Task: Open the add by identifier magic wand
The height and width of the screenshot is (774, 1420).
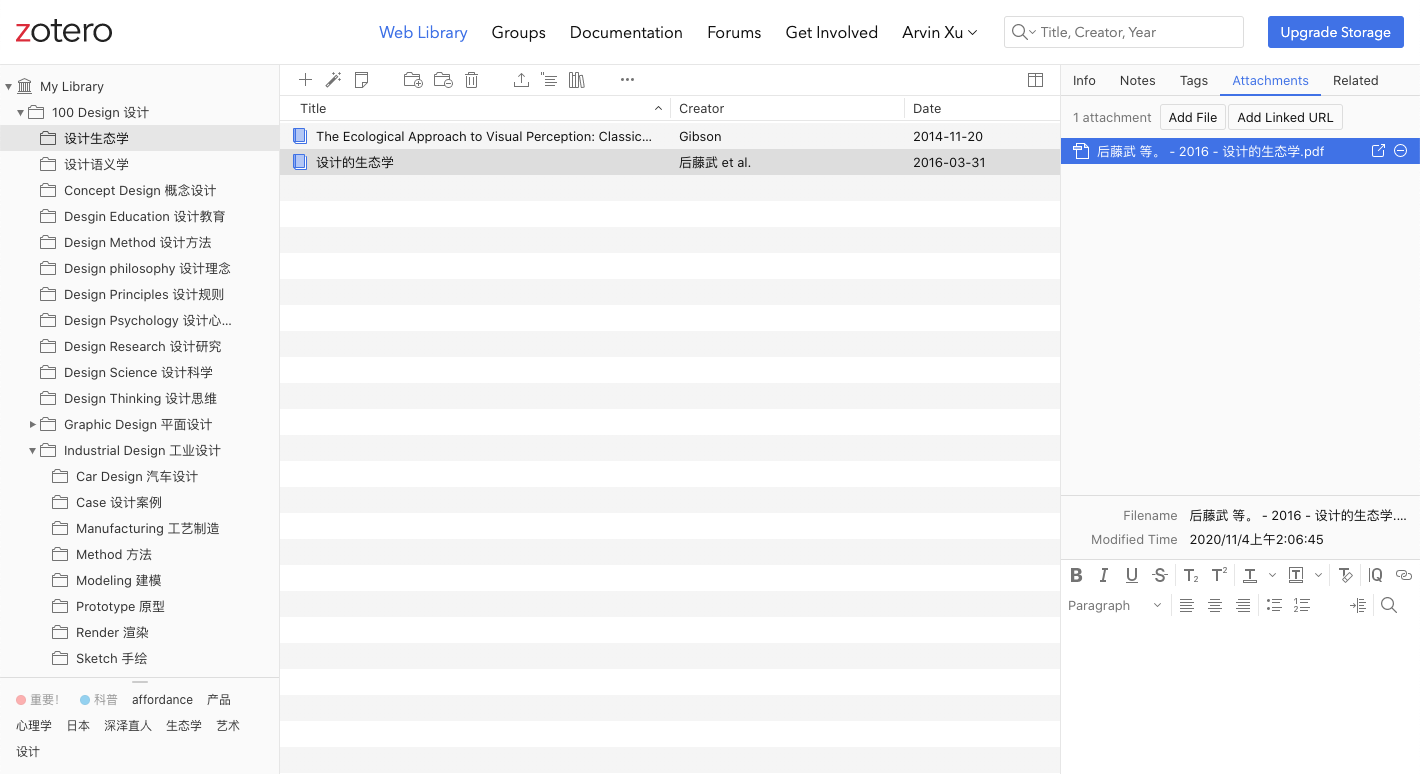Action: click(x=334, y=80)
